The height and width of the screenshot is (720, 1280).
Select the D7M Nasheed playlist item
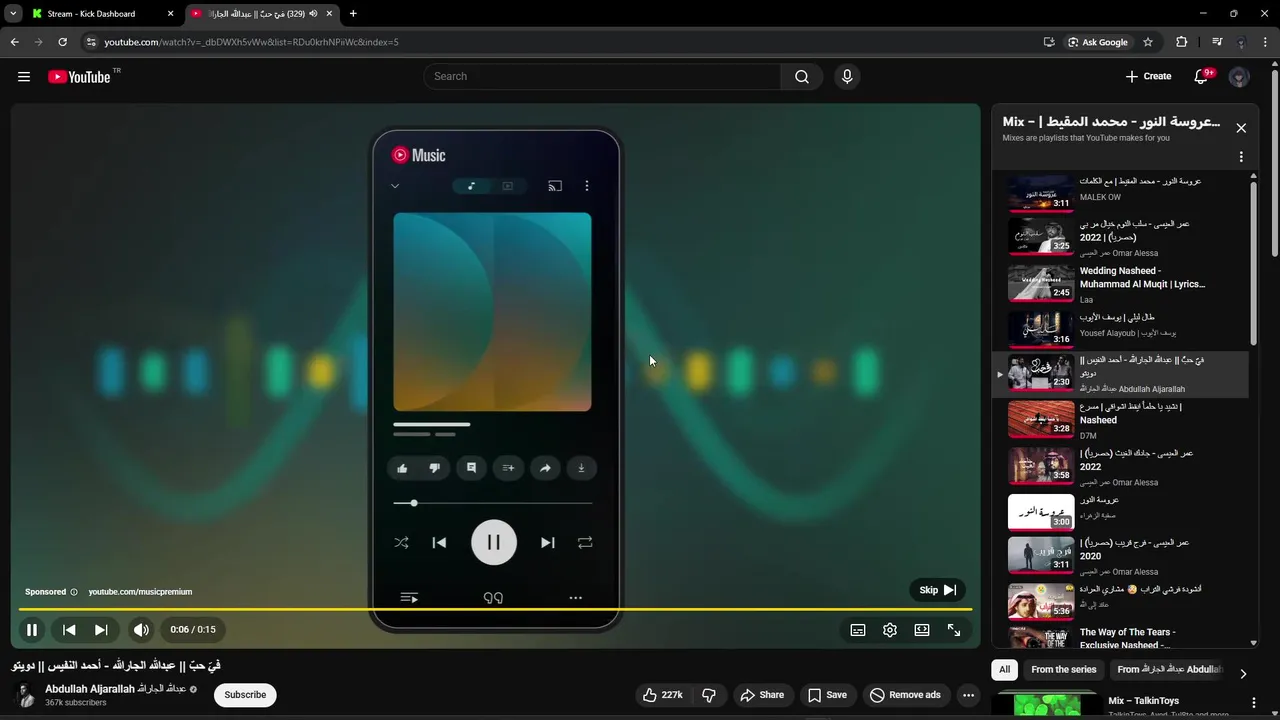click(x=1120, y=420)
